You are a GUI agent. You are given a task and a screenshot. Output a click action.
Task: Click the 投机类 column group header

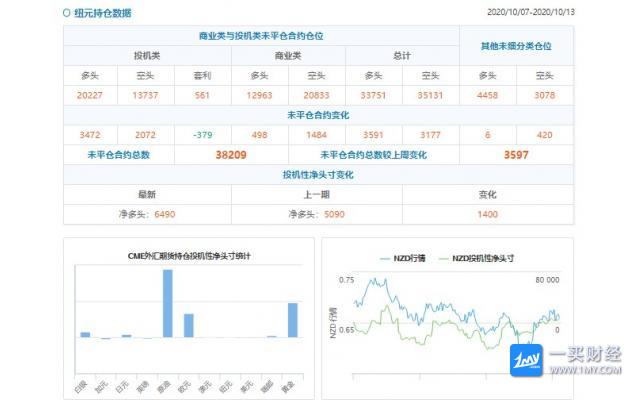tap(147, 56)
